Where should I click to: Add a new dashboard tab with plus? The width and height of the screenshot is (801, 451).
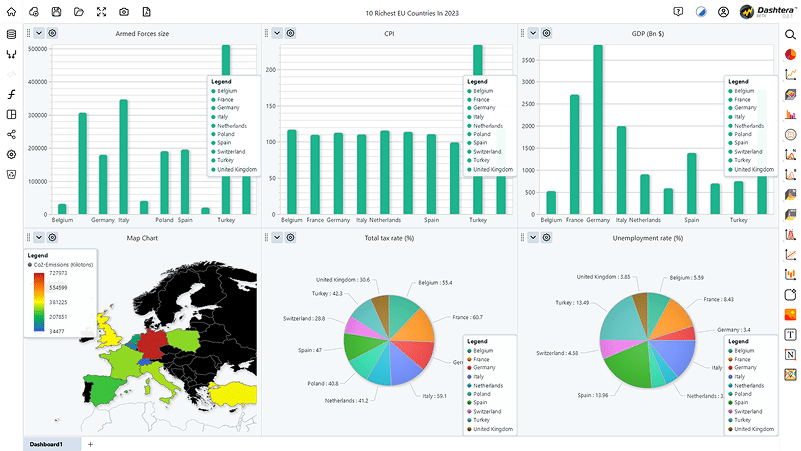(90, 443)
